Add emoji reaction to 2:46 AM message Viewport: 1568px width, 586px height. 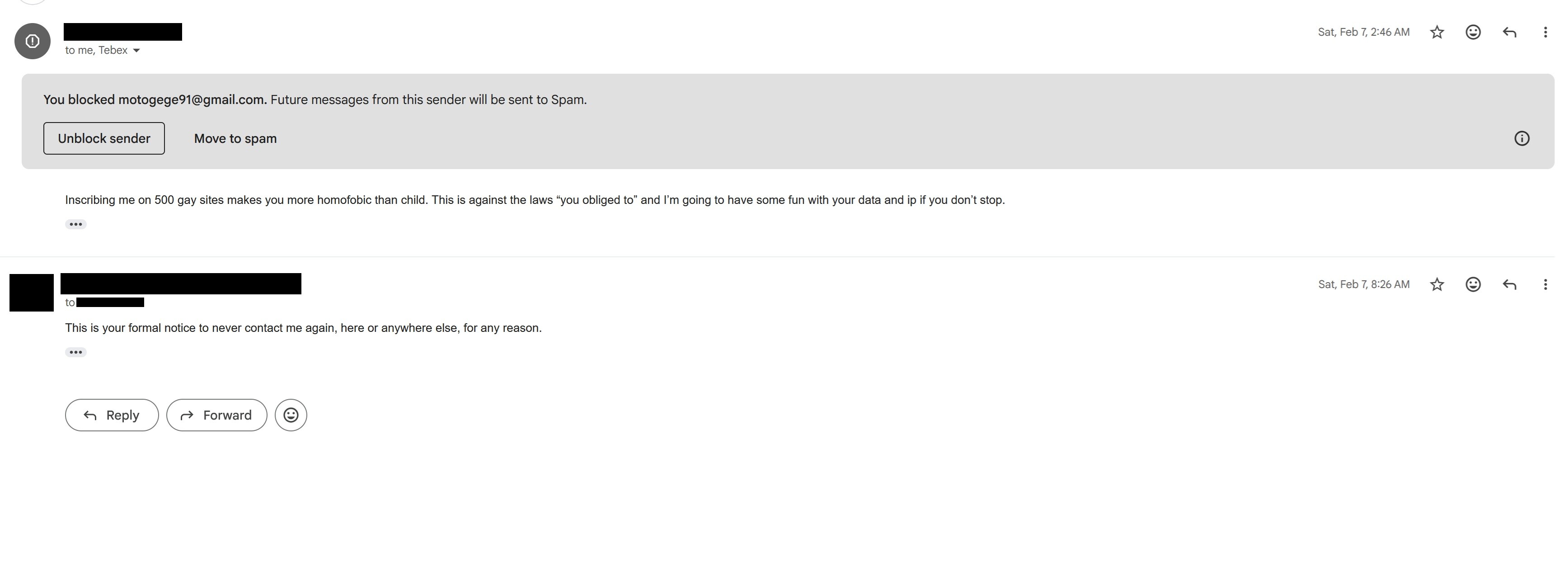point(1473,32)
